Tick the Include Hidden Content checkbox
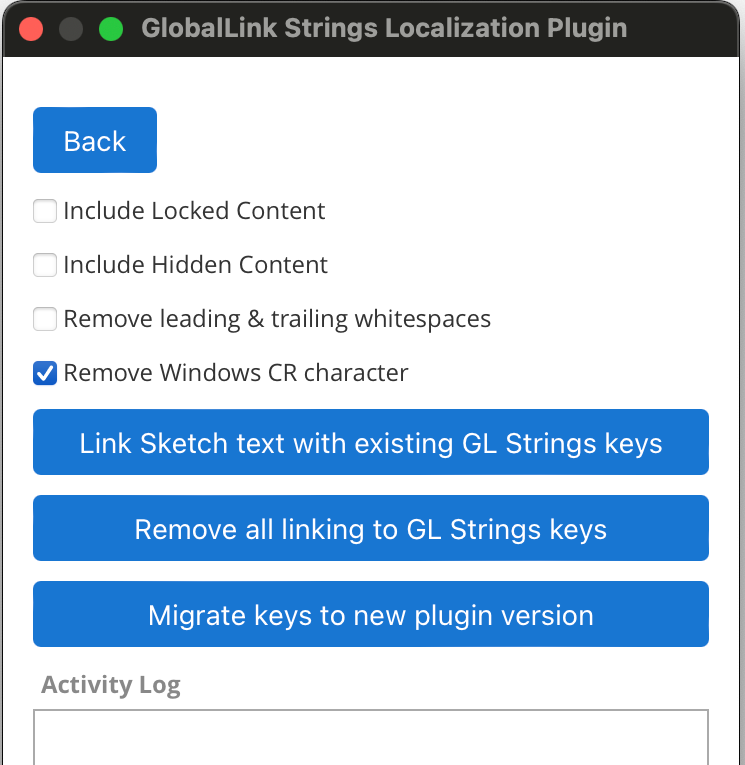This screenshot has width=745, height=765. (45, 265)
